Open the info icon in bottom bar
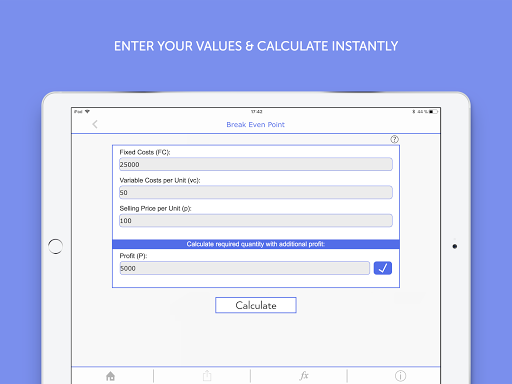The width and height of the screenshot is (512, 384). [x=400, y=376]
